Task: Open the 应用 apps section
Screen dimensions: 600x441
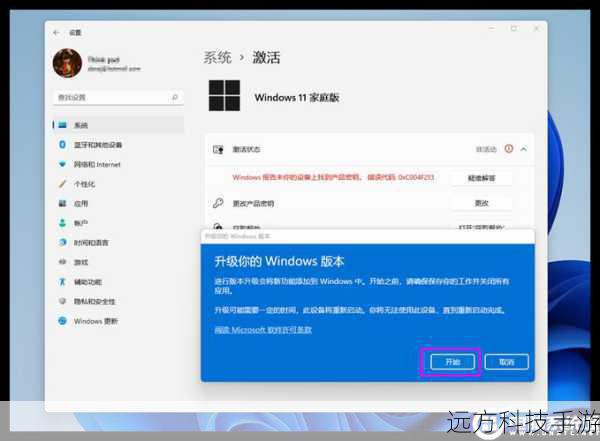Action: tap(118, 204)
